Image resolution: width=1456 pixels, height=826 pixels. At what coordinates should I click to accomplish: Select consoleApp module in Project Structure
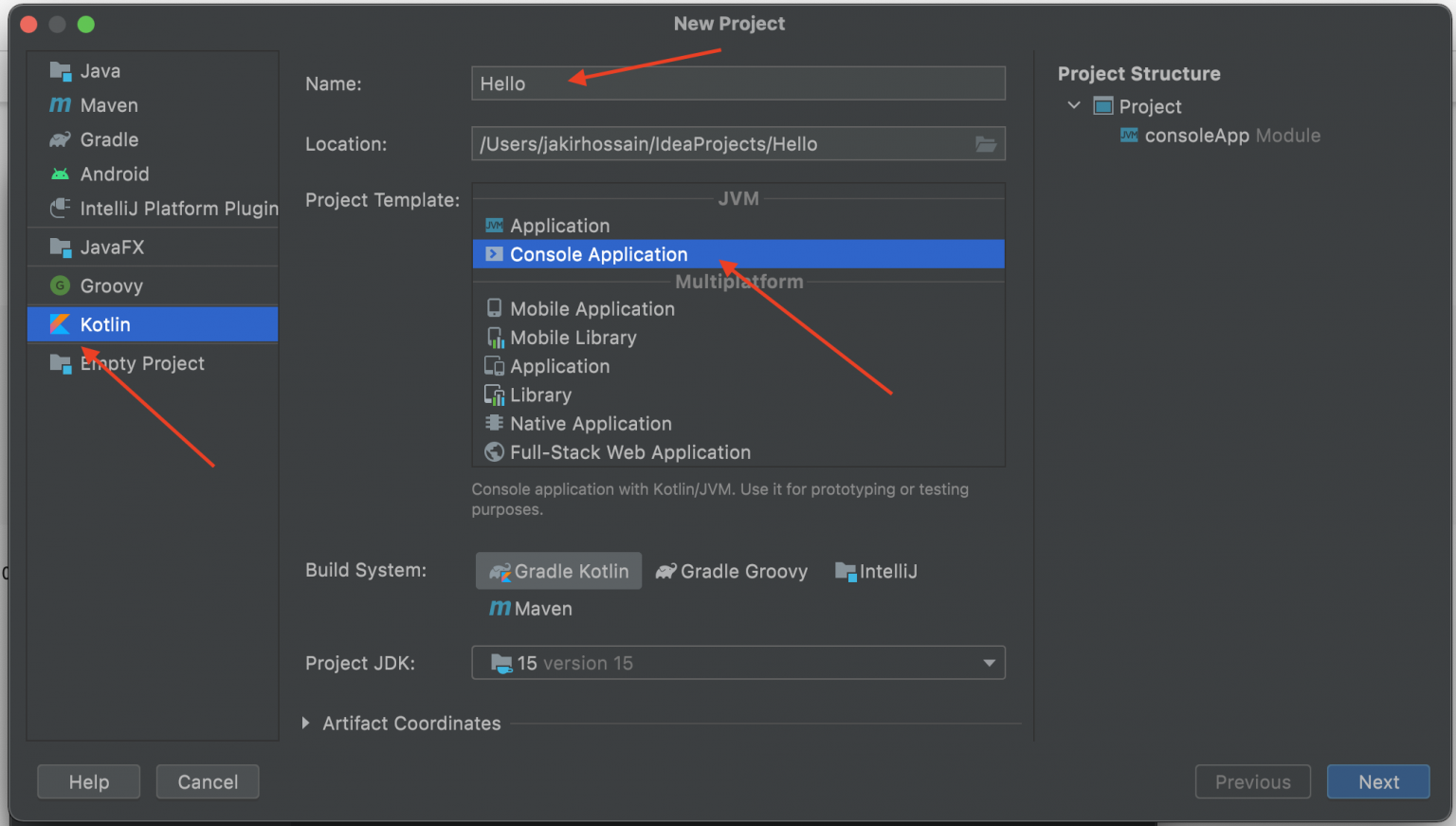1196,136
